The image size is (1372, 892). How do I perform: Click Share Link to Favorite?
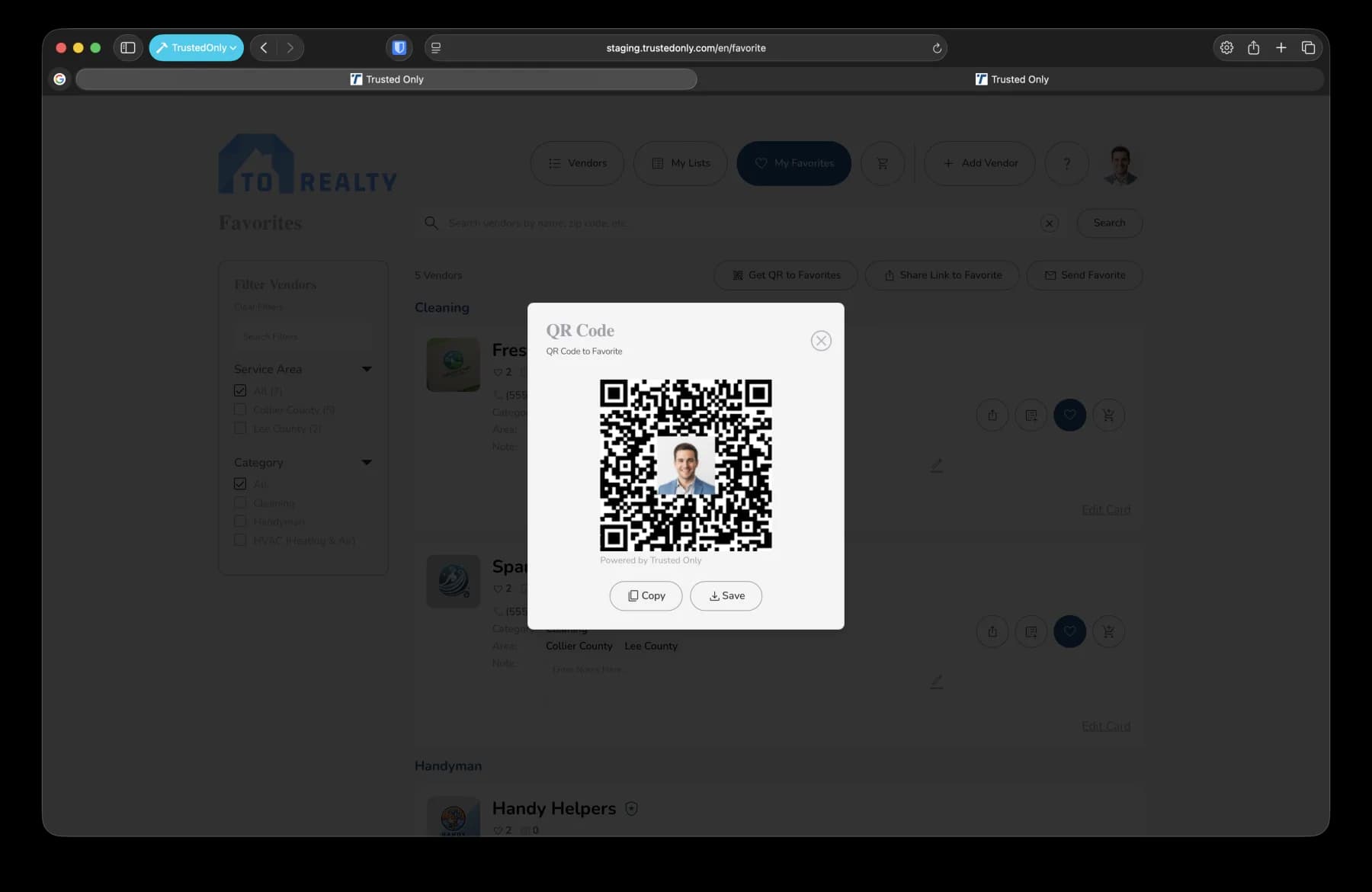pos(942,275)
